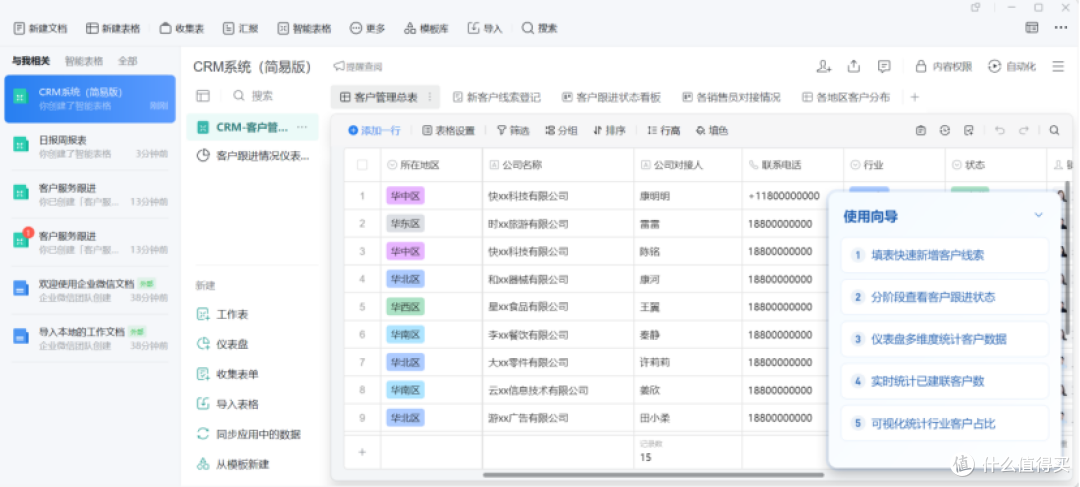
Task: Open the 行业 column header
Action: (x=894, y=165)
